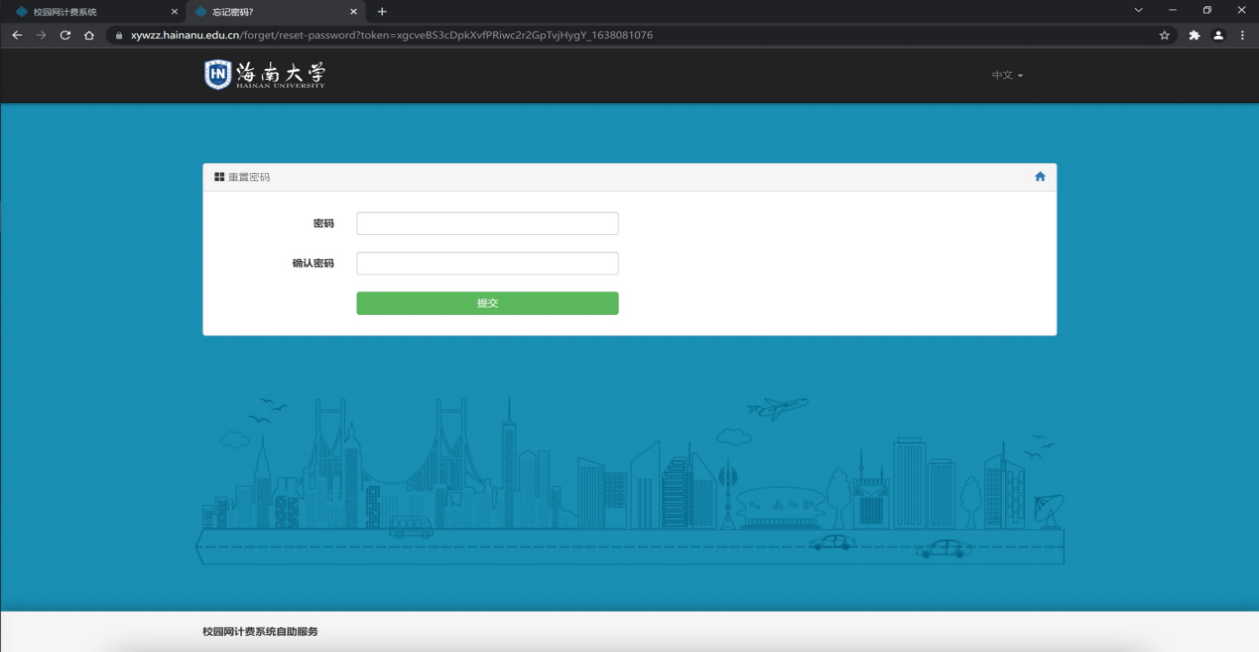This screenshot has width=1259, height=652.
Task: Select the 忘记密码? tab
Action: 275,12
